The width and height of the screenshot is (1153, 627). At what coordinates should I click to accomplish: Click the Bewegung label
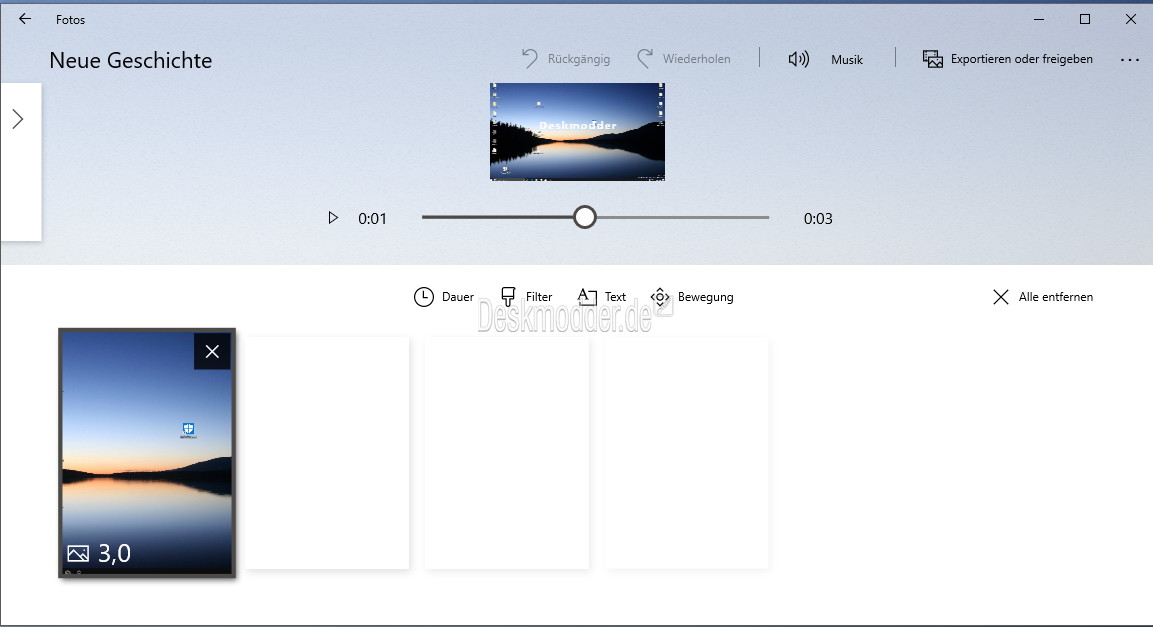(x=705, y=297)
